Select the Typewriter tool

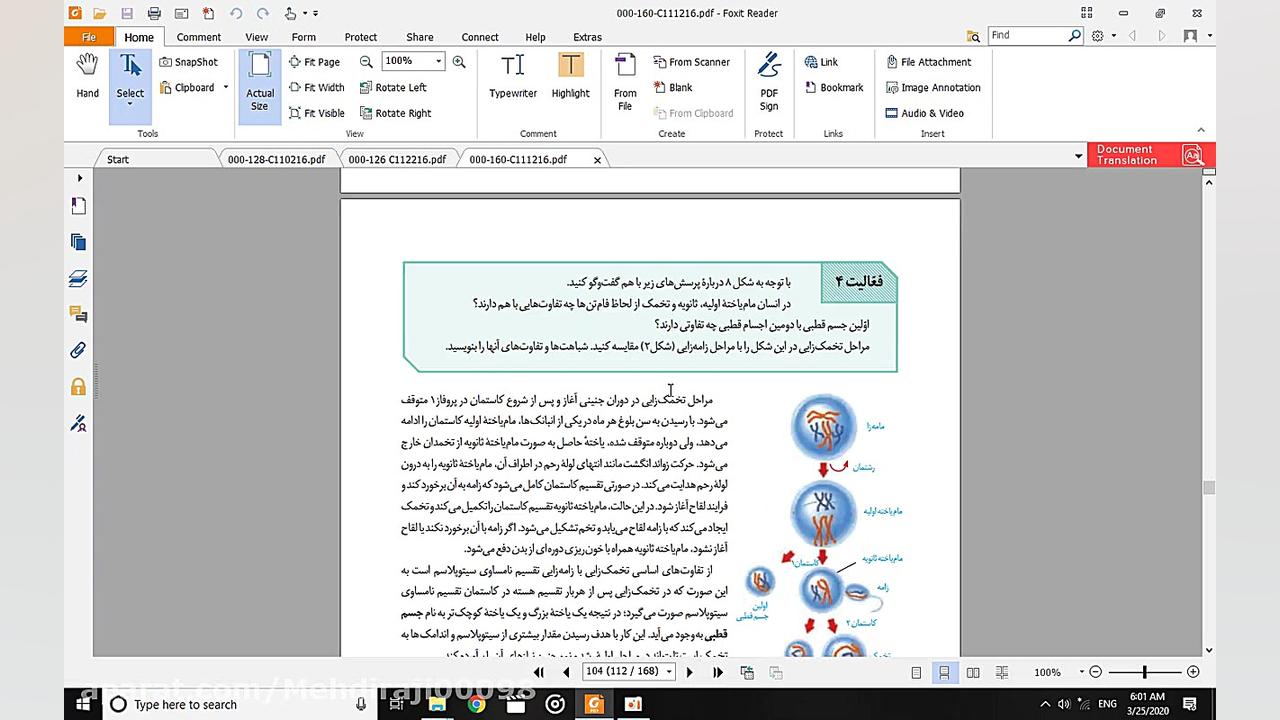pyautogui.click(x=513, y=77)
